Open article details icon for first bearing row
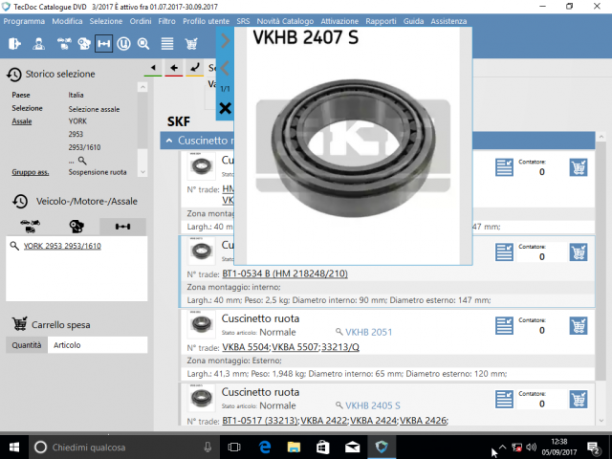 coord(504,167)
